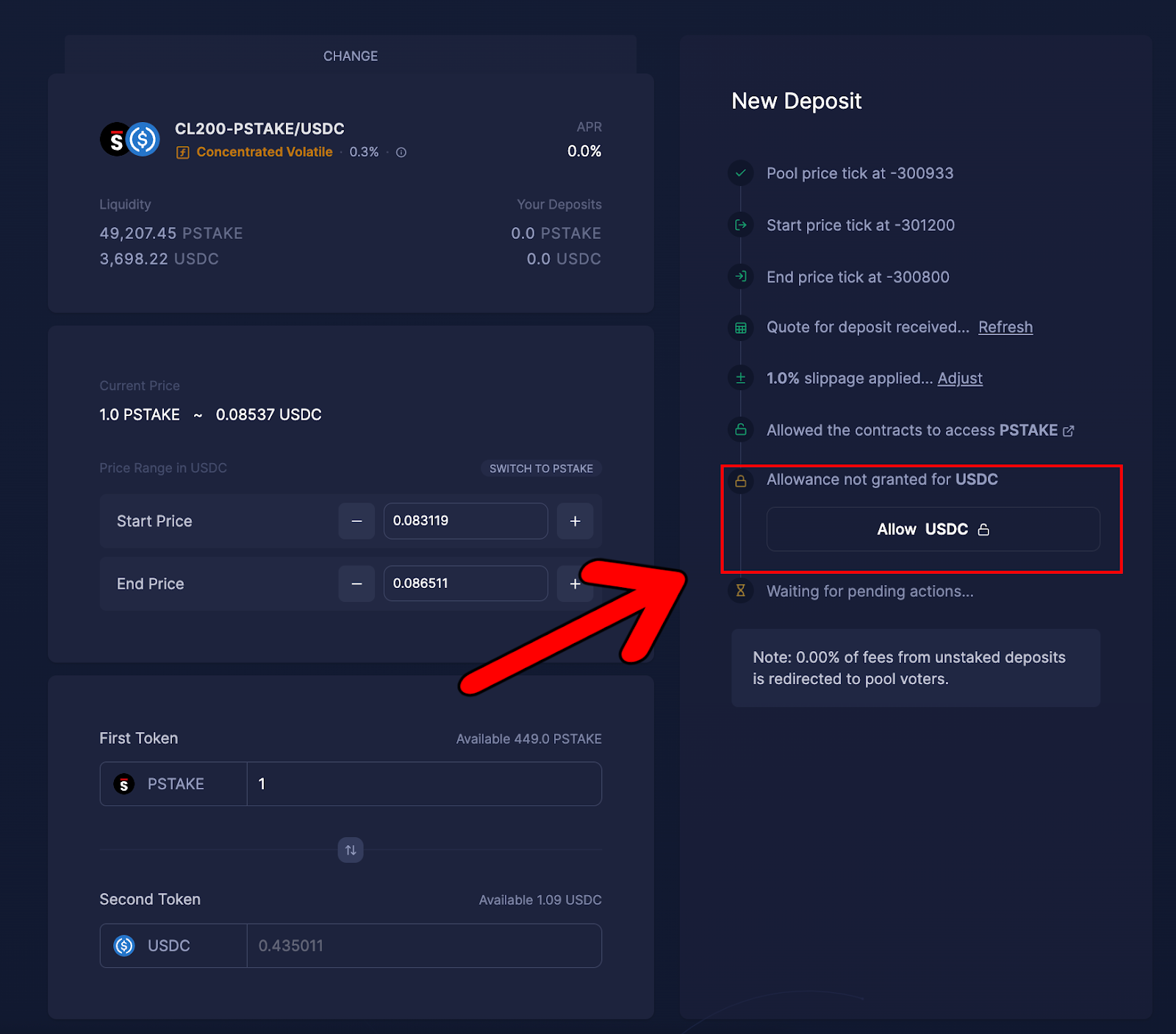
Task: Increase the End Price with plus
Action: click(x=575, y=584)
